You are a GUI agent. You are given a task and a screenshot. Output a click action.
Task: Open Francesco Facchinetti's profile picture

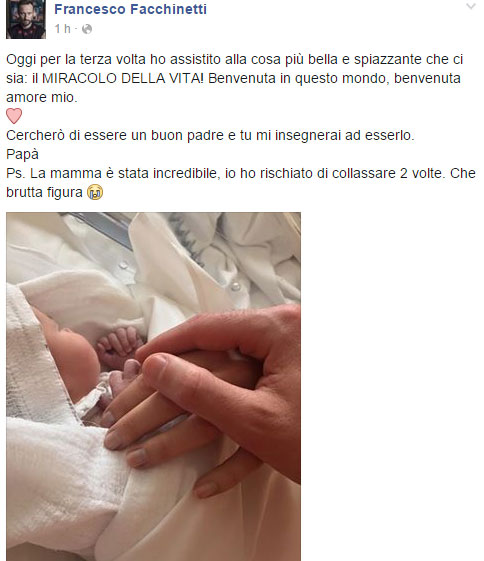pos(26,19)
